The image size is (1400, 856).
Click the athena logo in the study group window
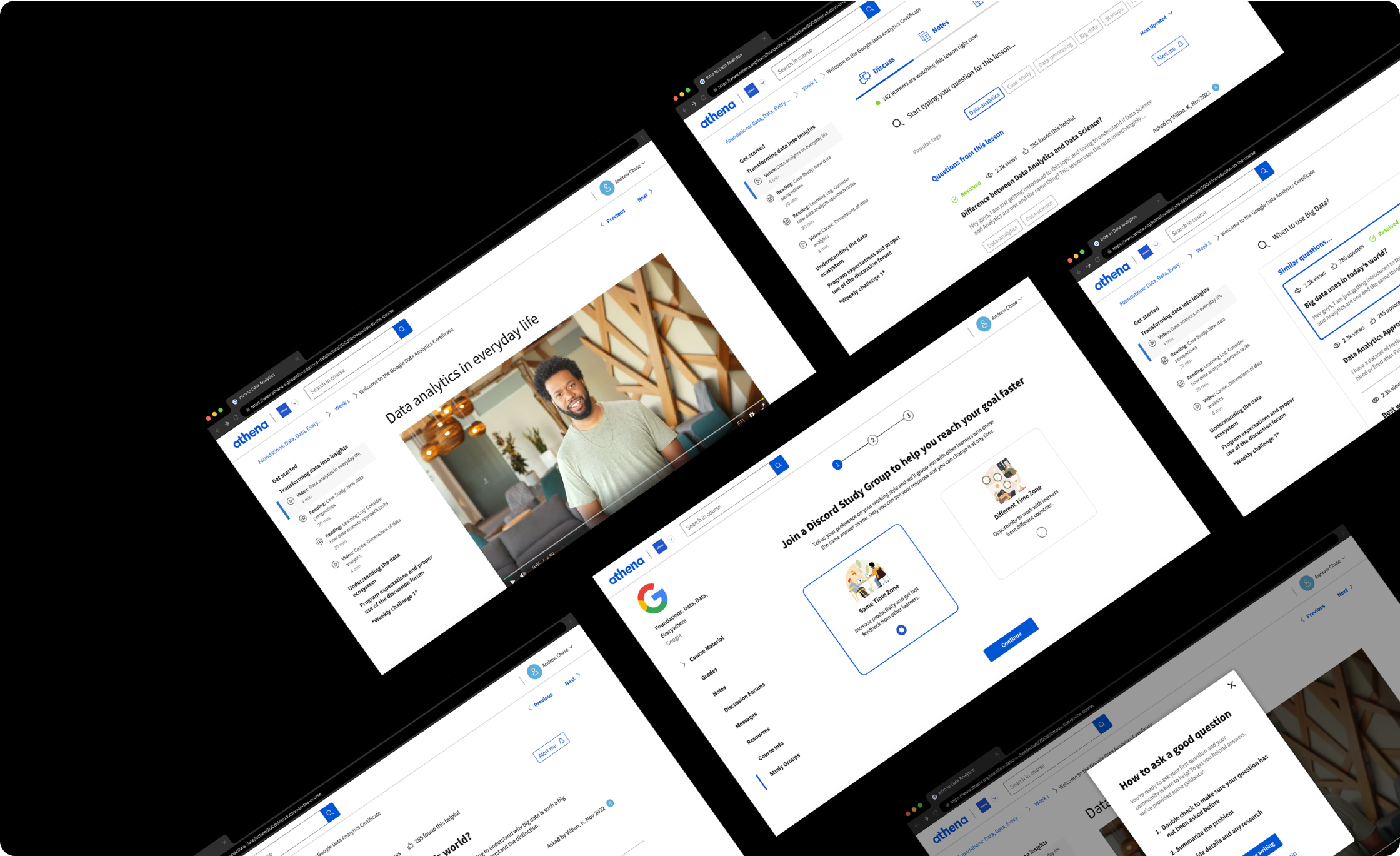tap(626, 570)
